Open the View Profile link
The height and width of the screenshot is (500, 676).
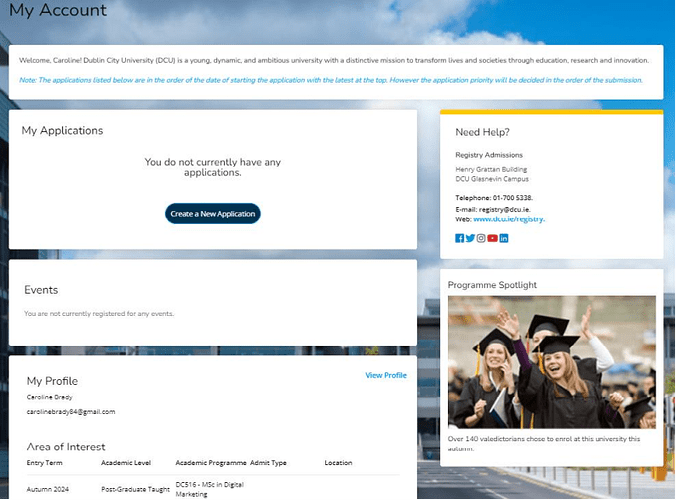tap(386, 375)
